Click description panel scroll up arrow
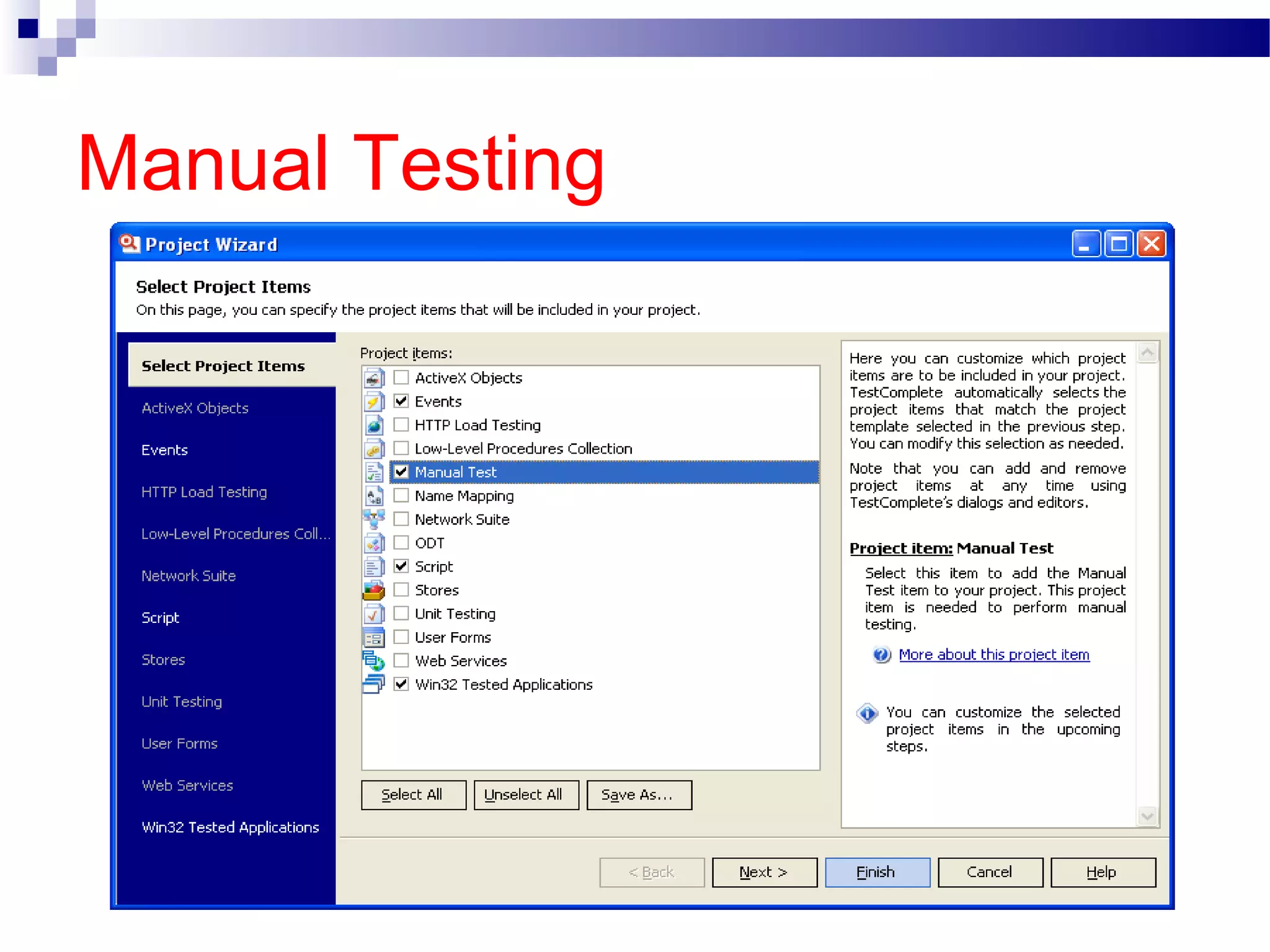Viewport: 1270px width, 952px height. [x=1147, y=353]
